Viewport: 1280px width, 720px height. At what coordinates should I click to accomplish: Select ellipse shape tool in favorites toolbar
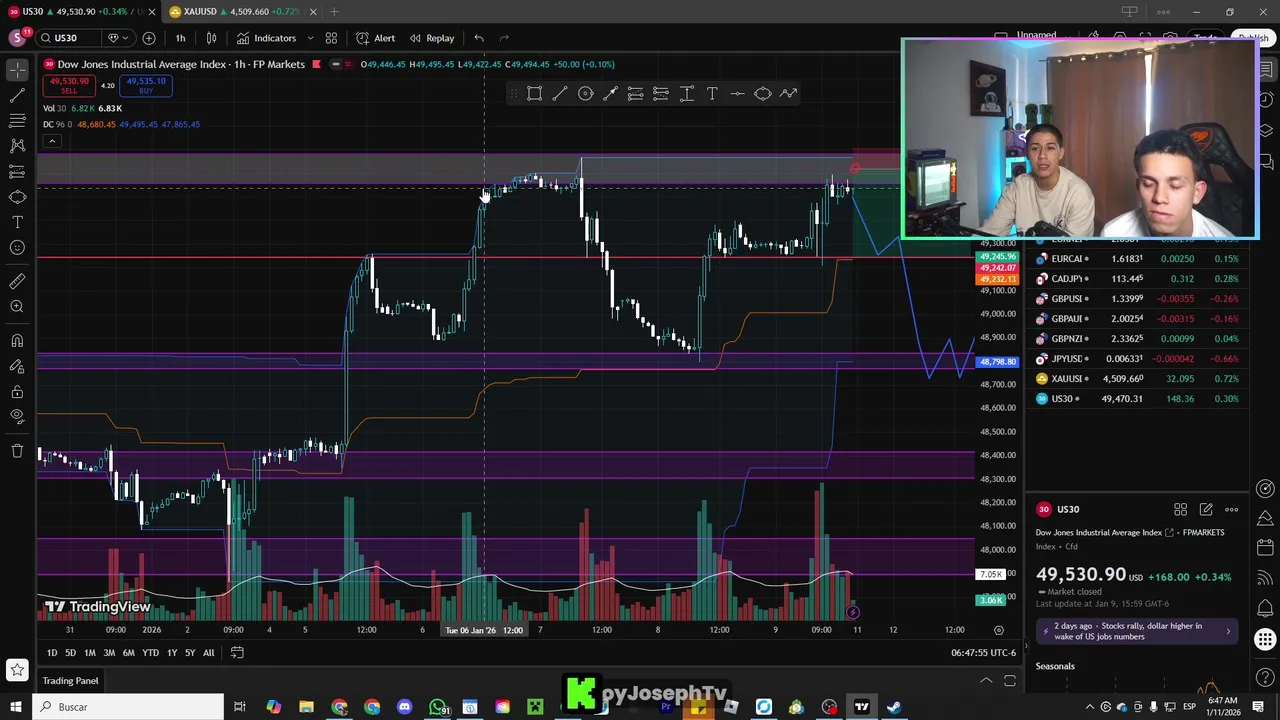[x=762, y=94]
